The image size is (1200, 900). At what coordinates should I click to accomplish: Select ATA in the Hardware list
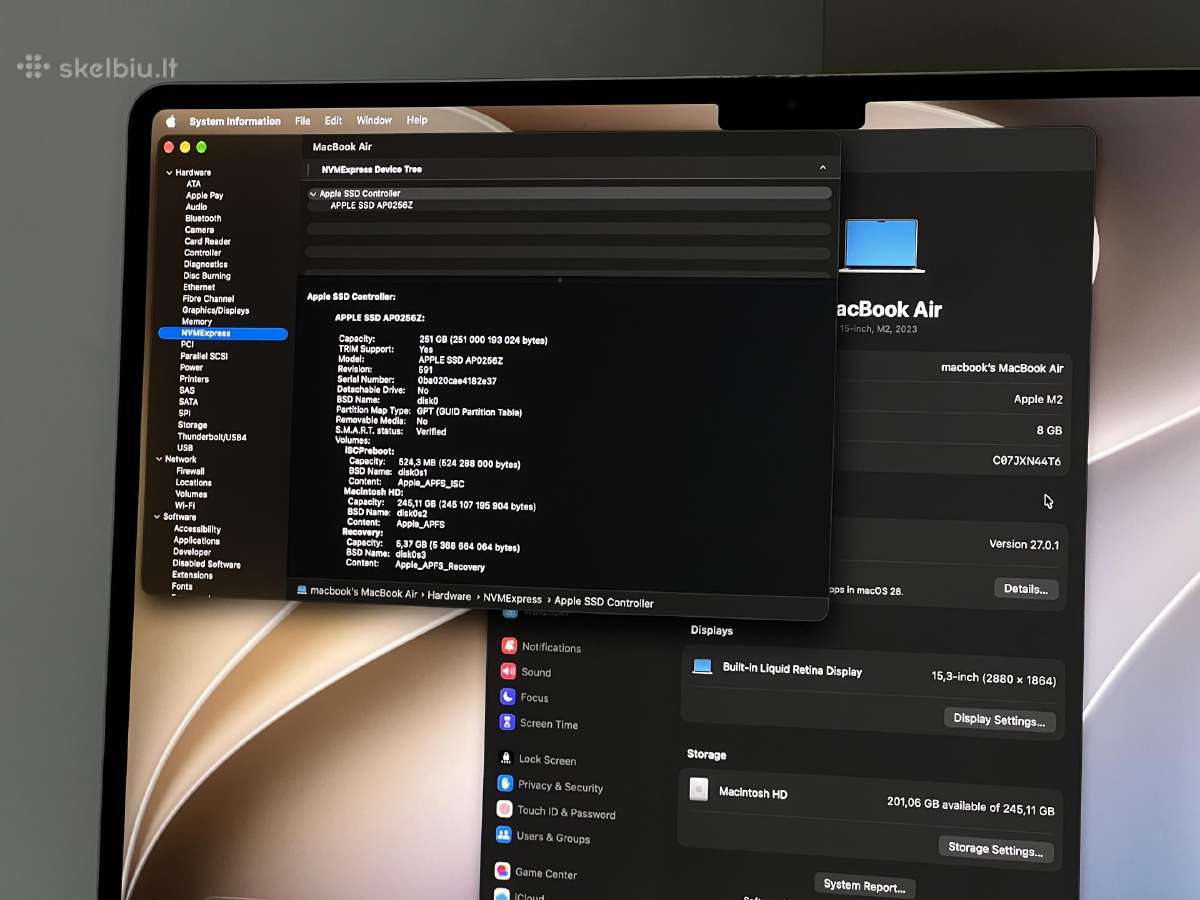tap(193, 184)
